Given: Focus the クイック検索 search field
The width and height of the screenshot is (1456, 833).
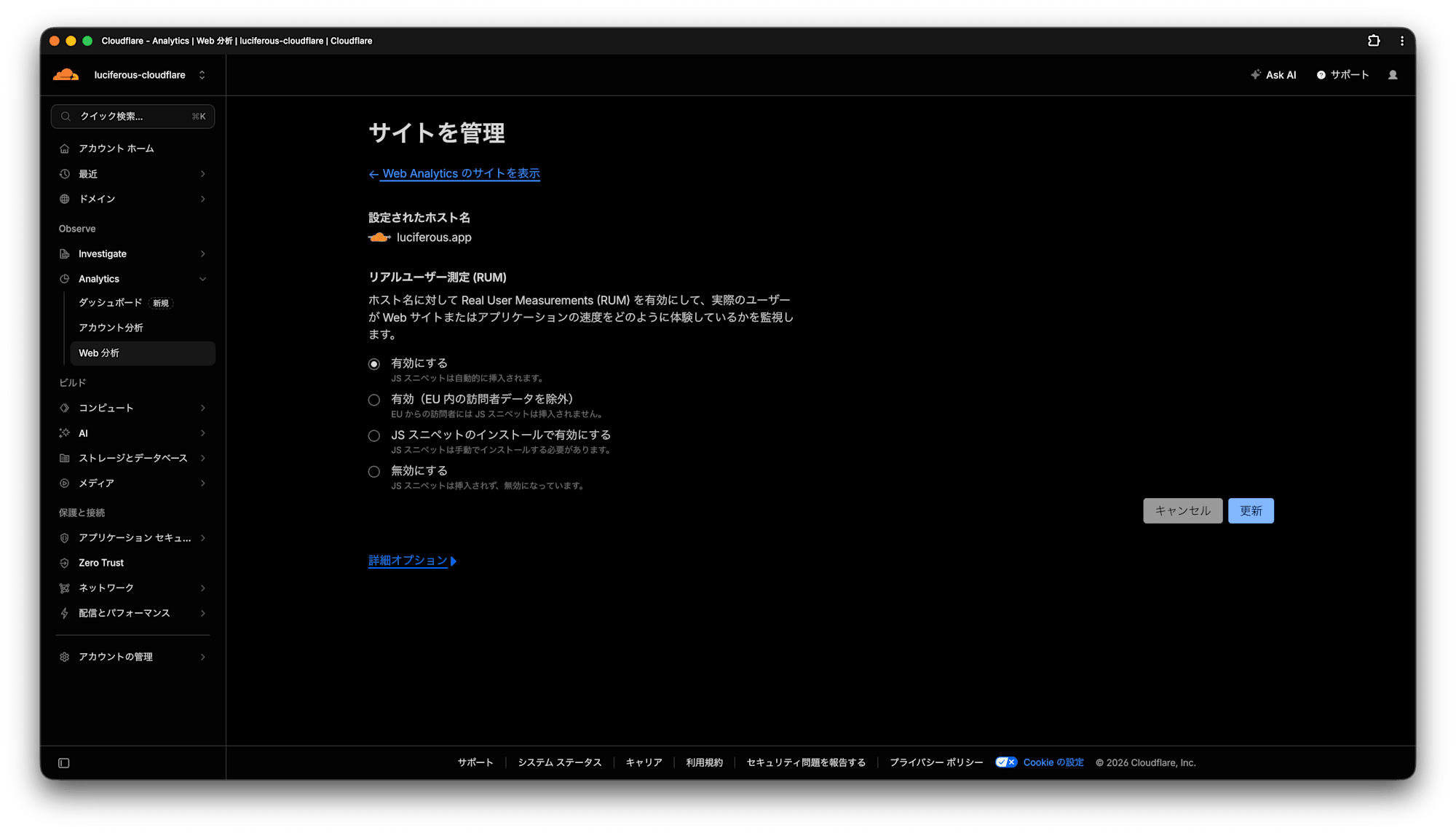Looking at the screenshot, I should (x=132, y=117).
